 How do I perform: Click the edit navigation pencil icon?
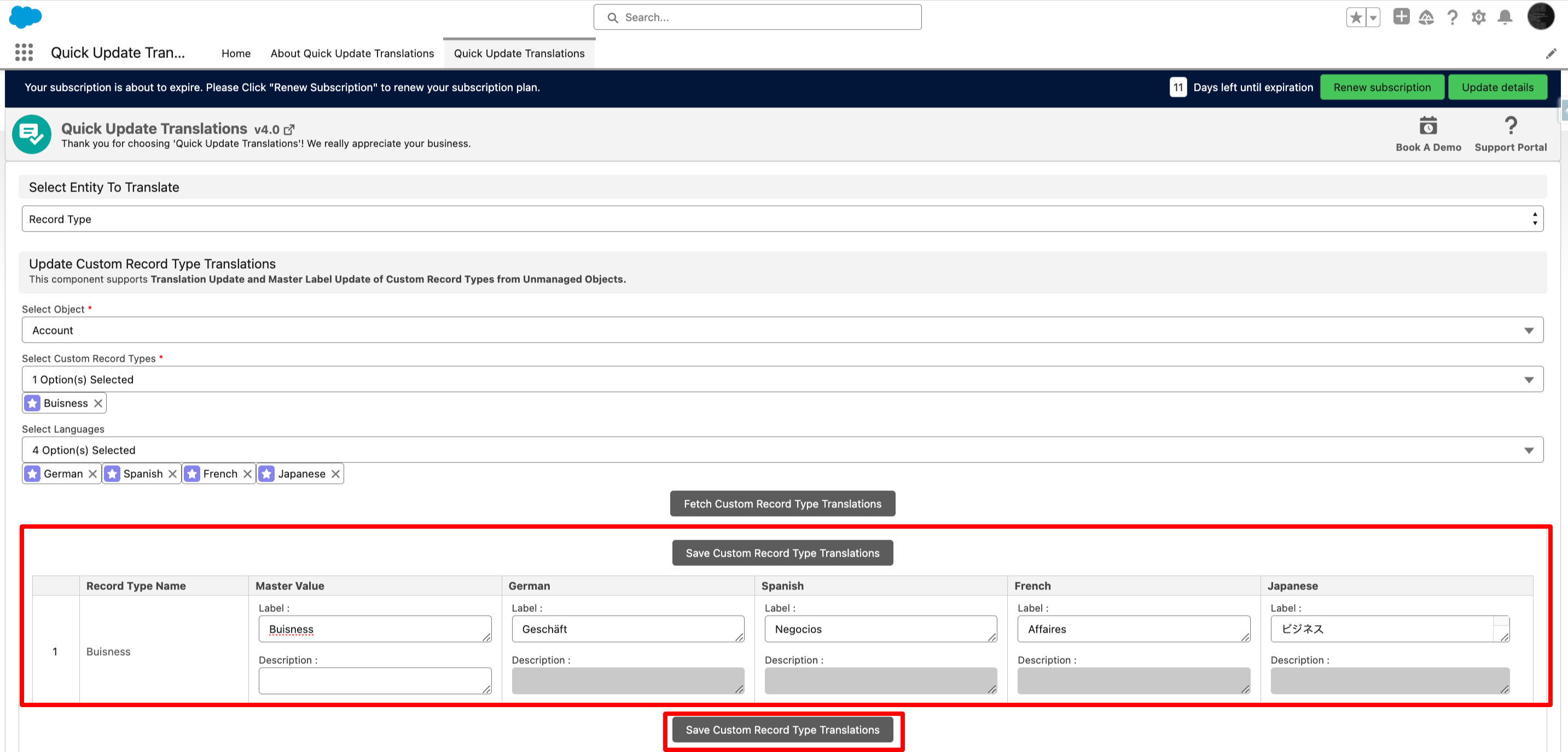(x=1550, y=54)
